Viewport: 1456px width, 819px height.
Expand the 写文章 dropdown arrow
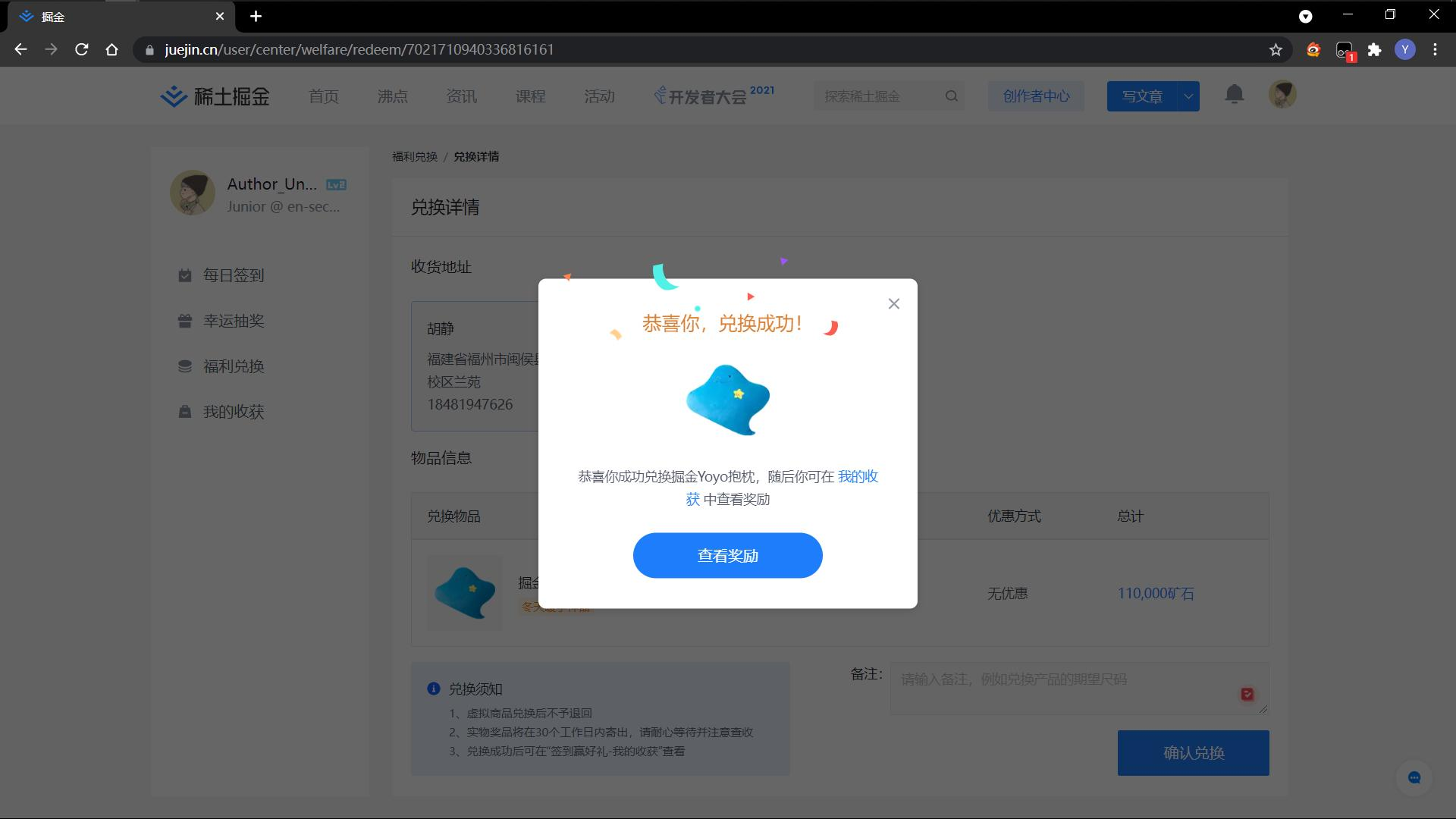(1188, 96)
